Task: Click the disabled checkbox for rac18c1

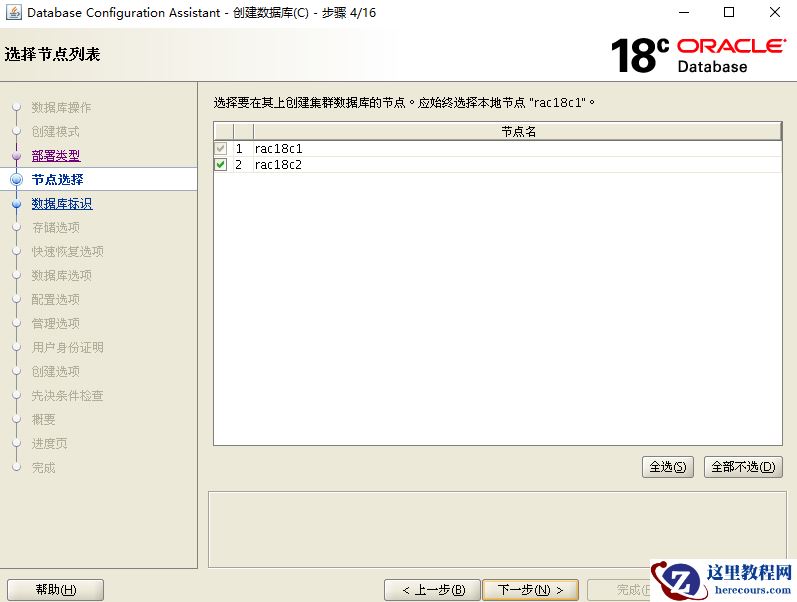Action: click(x=221, y=148)
